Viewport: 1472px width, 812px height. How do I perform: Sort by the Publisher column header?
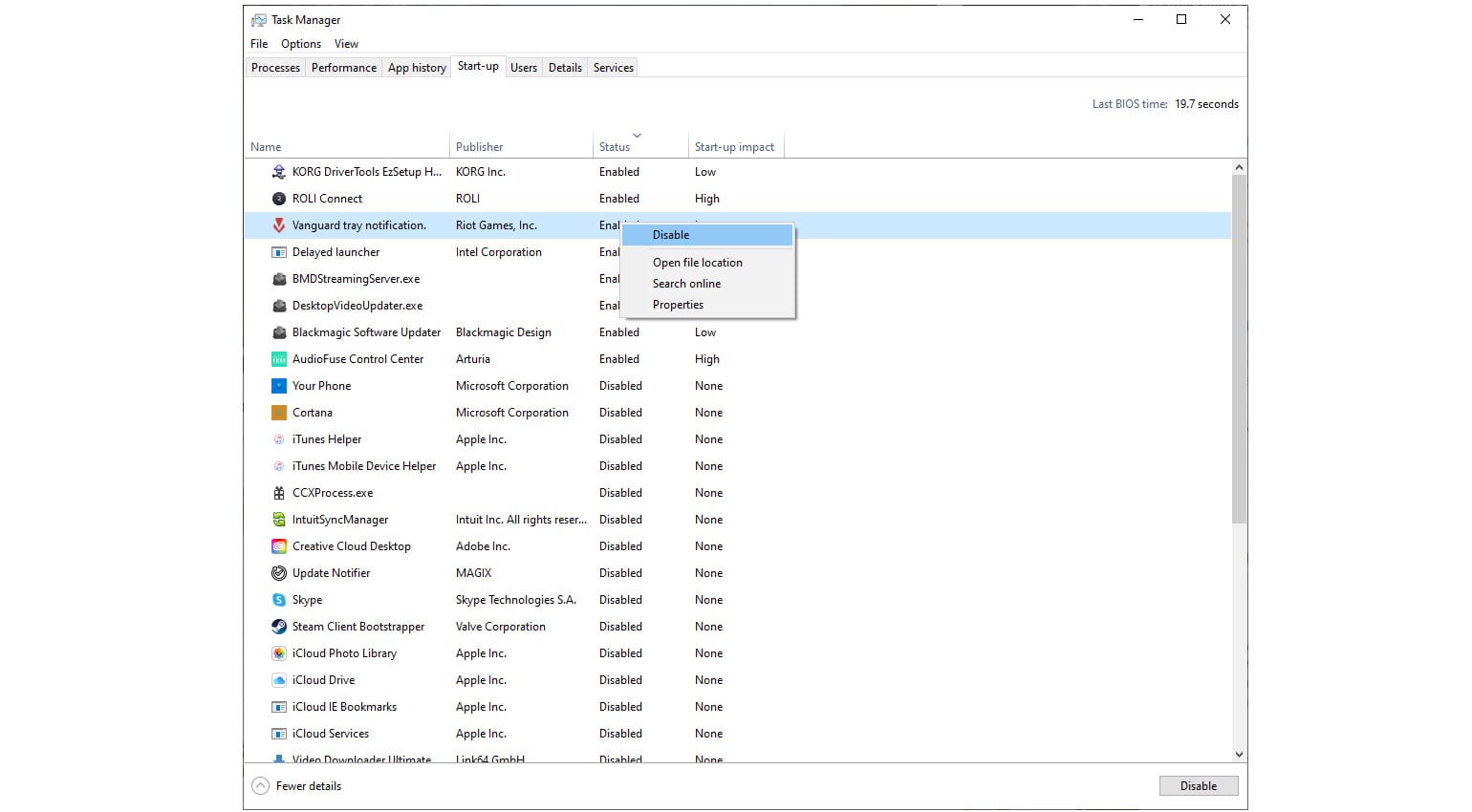[521, 147]
